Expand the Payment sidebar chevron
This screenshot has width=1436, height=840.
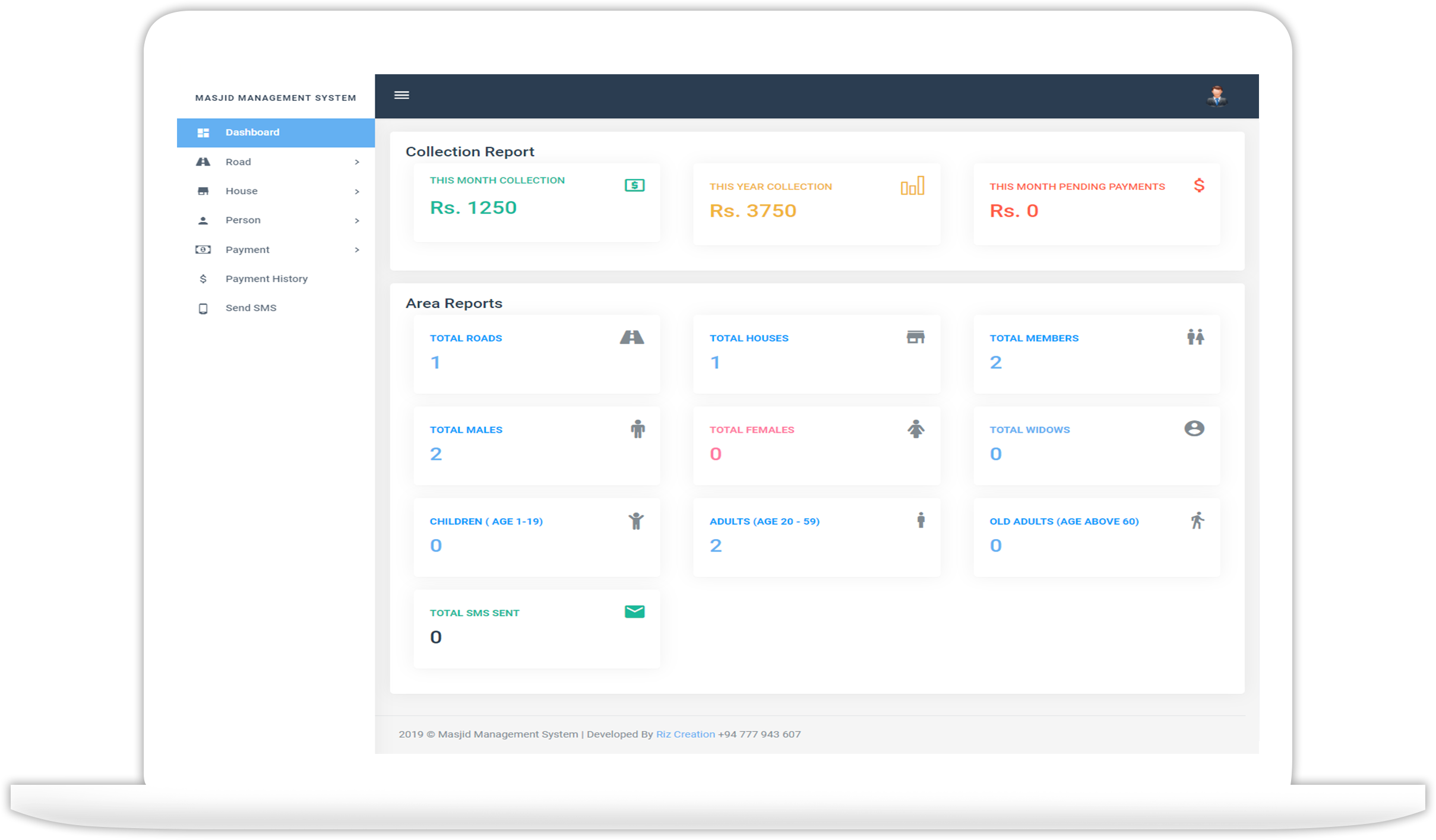[356, 250]
